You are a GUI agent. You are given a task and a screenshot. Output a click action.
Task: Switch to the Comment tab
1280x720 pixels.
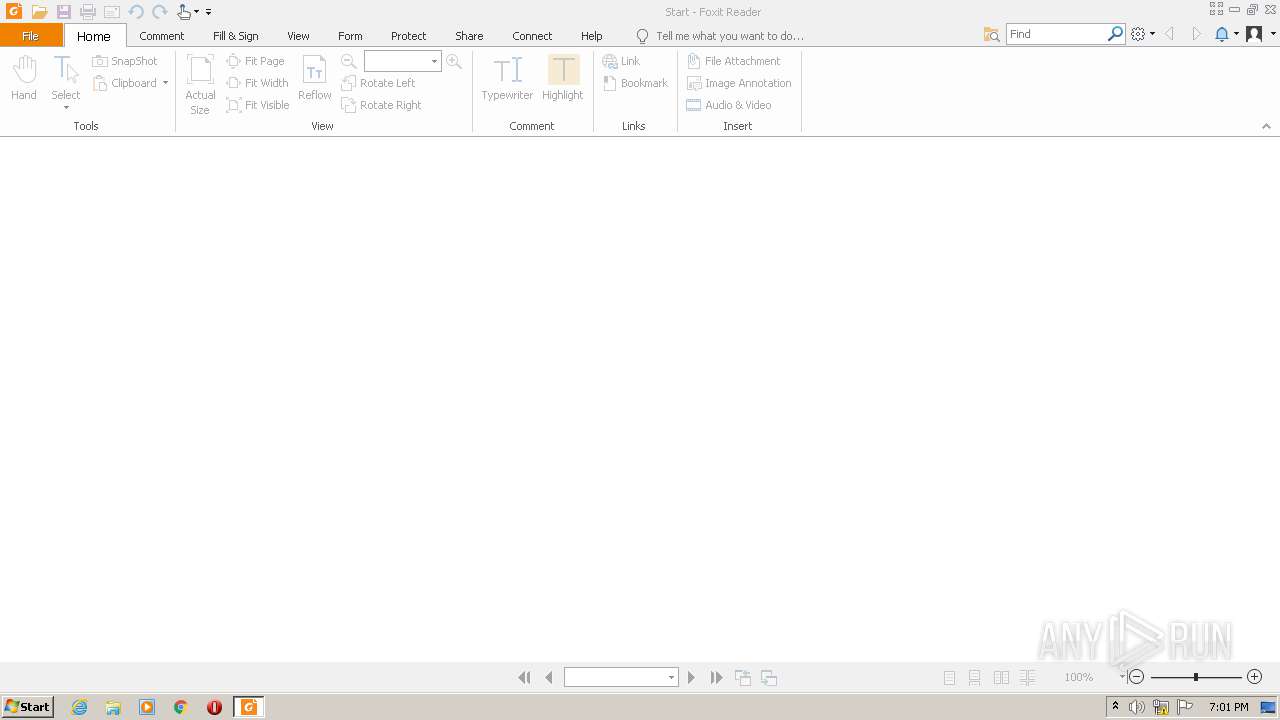162,36
